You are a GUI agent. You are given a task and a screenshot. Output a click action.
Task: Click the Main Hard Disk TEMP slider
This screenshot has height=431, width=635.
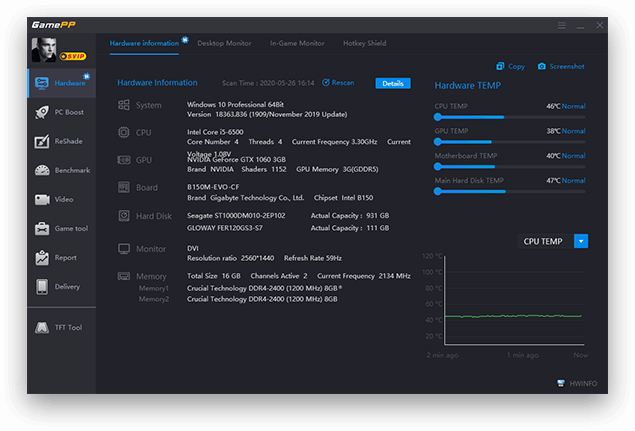tap(509, 191)
